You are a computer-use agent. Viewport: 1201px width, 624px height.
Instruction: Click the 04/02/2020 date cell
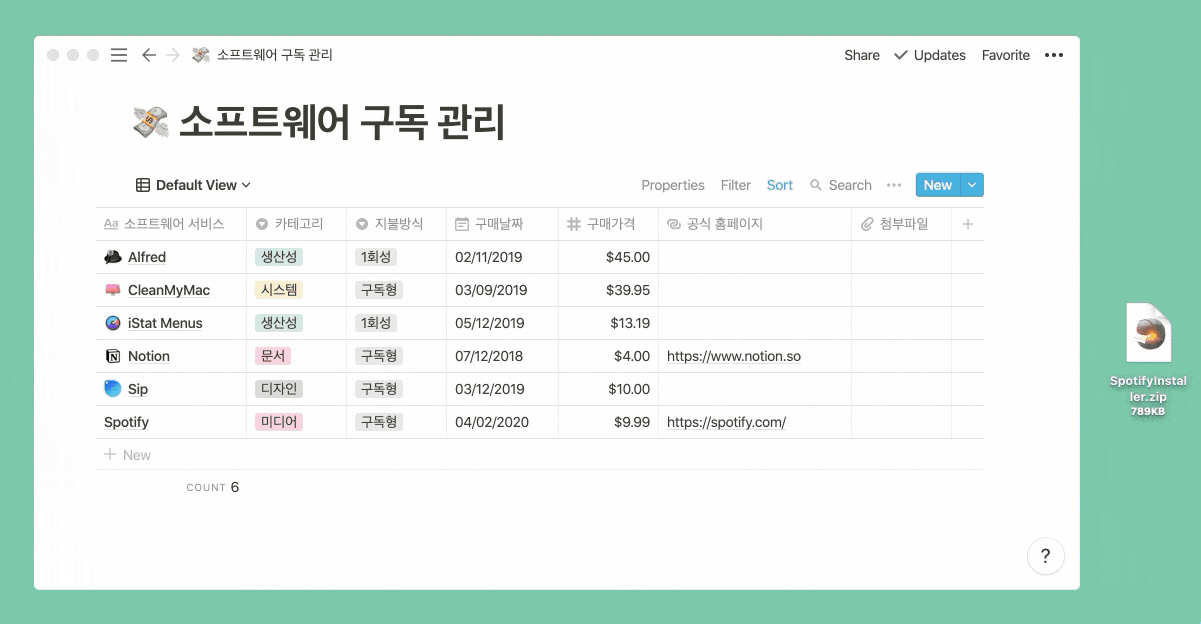coord(502,422)
